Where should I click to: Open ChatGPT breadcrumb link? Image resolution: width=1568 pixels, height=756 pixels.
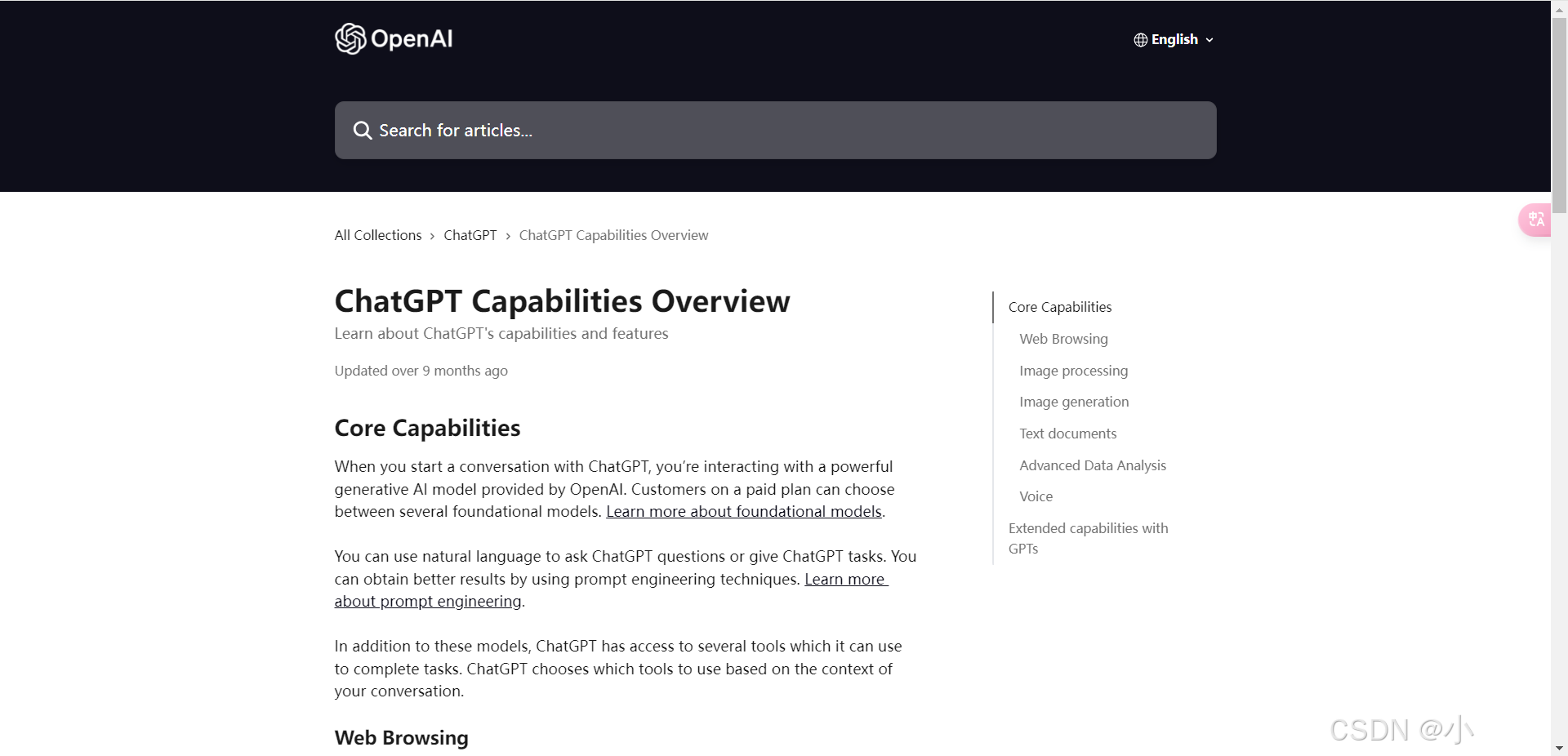470,235
